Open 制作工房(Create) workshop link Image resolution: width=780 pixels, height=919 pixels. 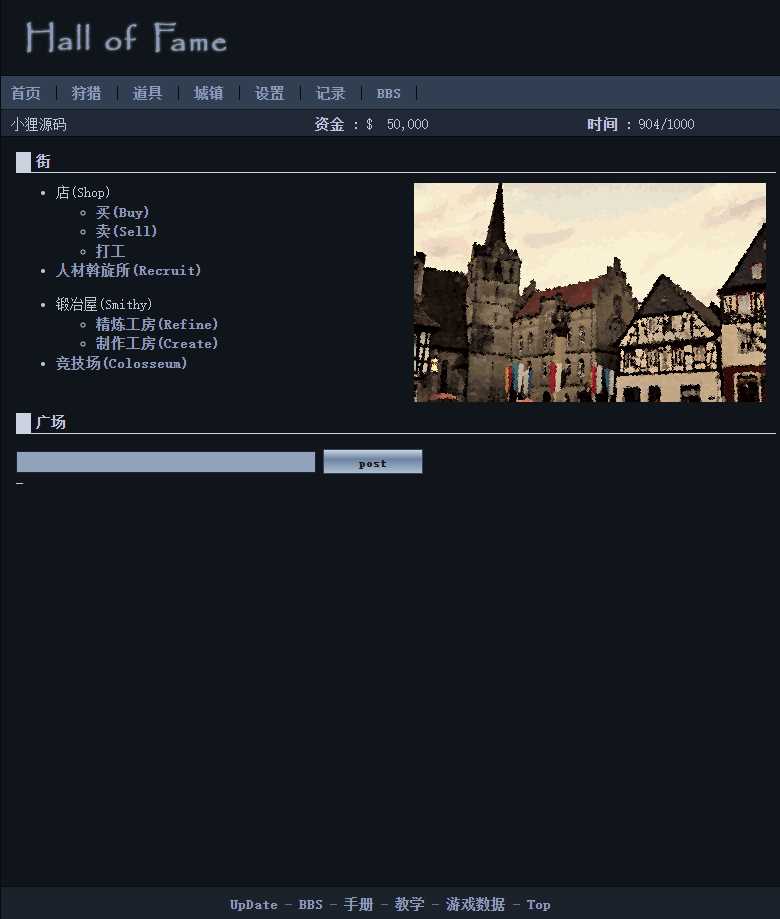pyautogui.click(x=156, y=343)
